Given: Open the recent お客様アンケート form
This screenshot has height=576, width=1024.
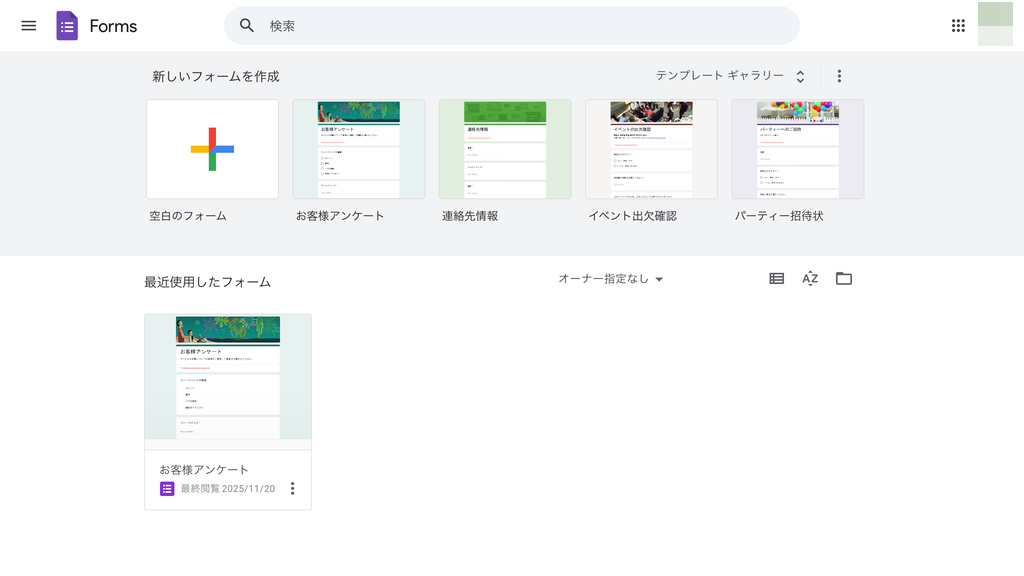Looking at the screenshot, I should (x=228, y=377).
